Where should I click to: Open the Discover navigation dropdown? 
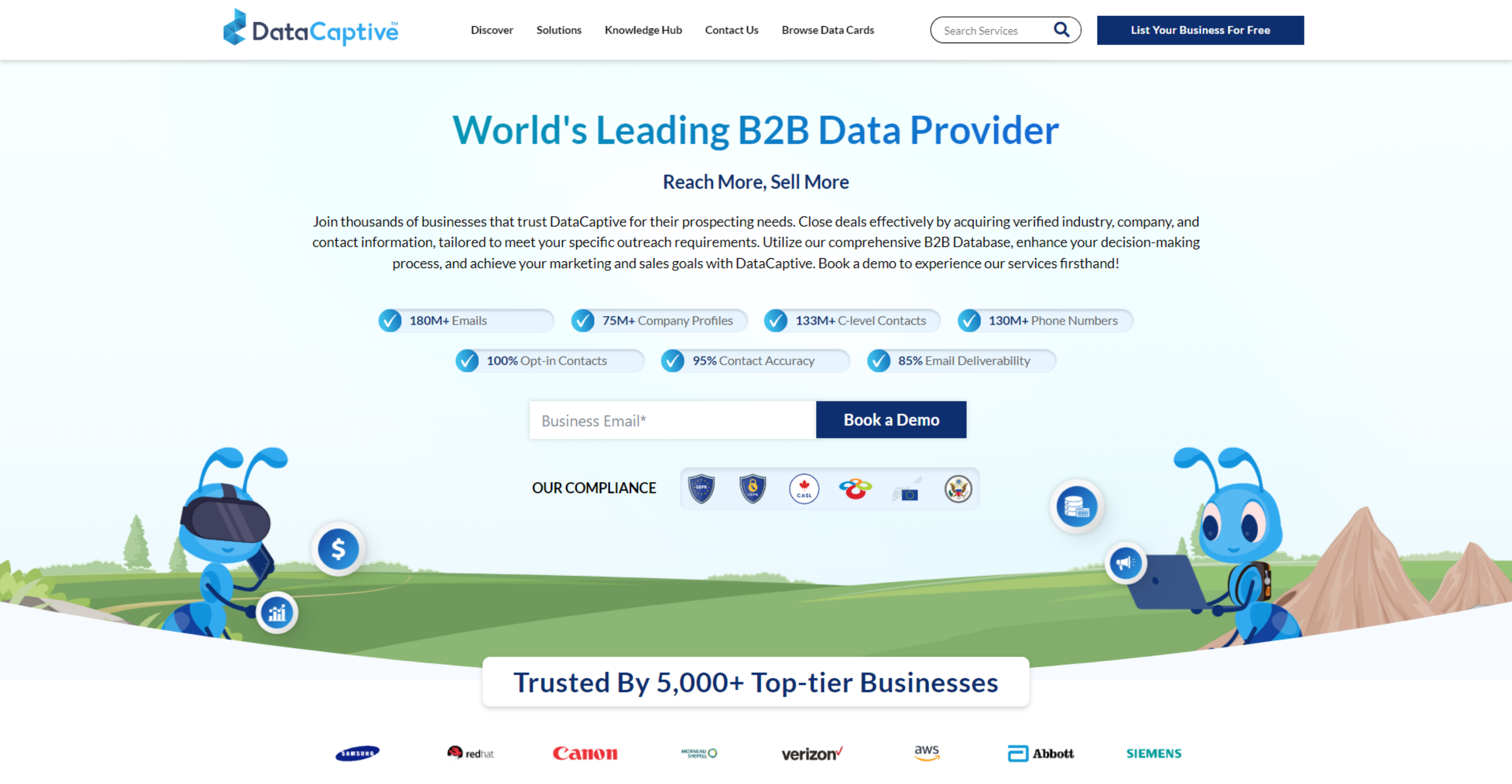[492, 29]
